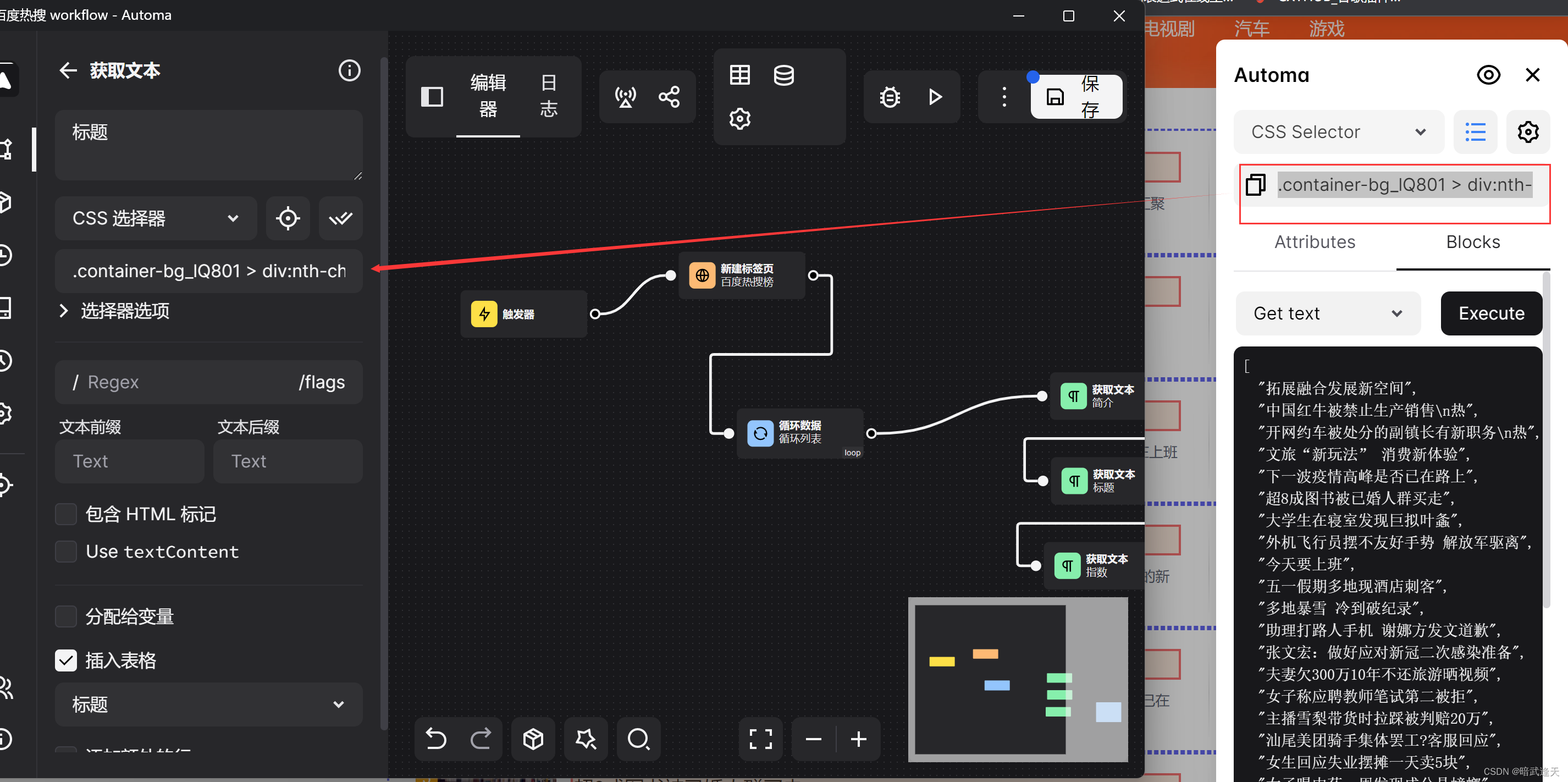Click the selector text in Automa popup
Image resolution: width=1568 pixels, height=782 pixels.
[1404, 185]
